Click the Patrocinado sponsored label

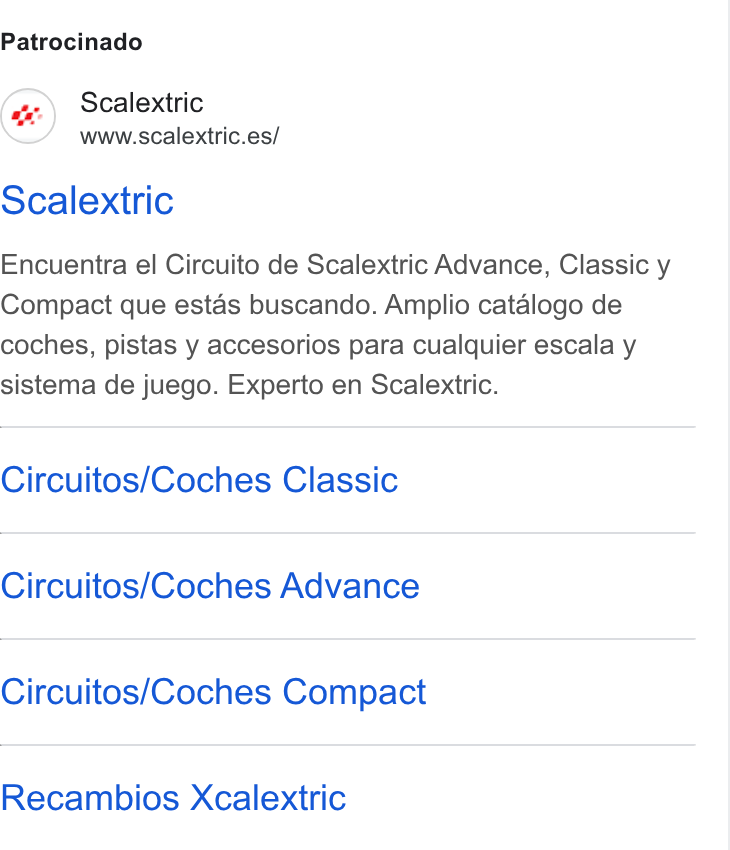[x=71, y=42]
